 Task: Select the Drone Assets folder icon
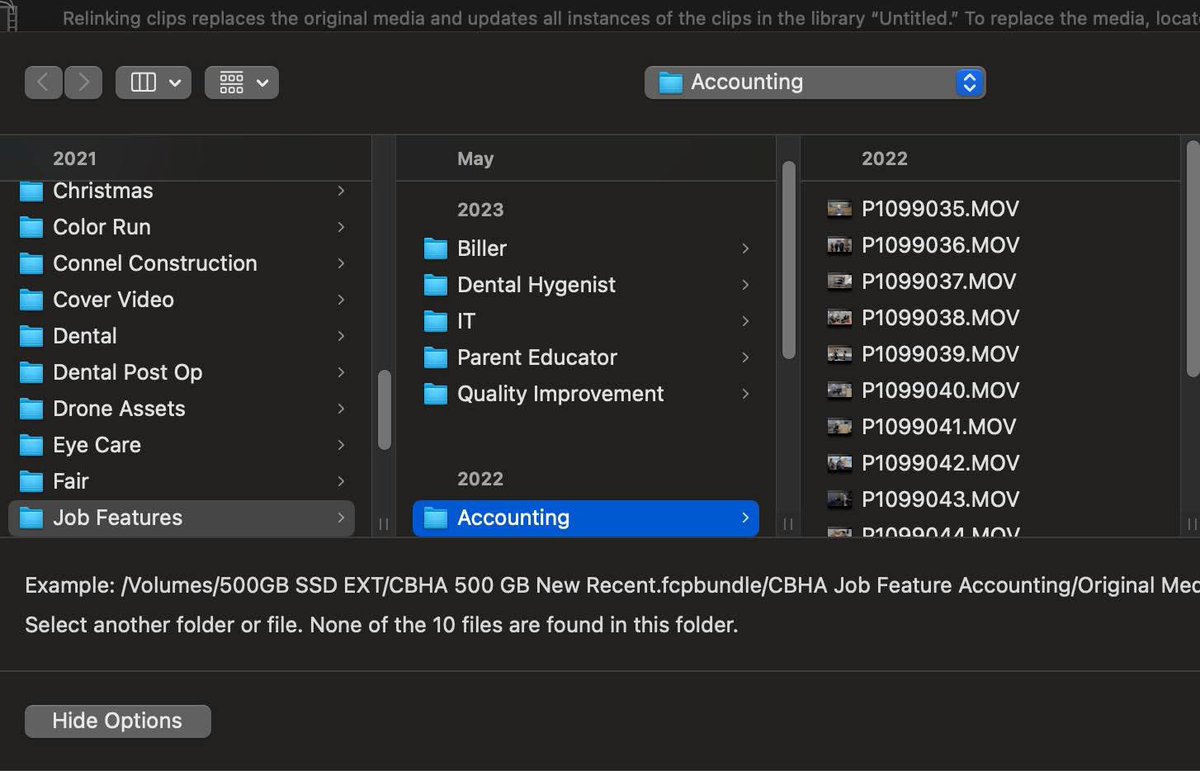tap(33, 409)
